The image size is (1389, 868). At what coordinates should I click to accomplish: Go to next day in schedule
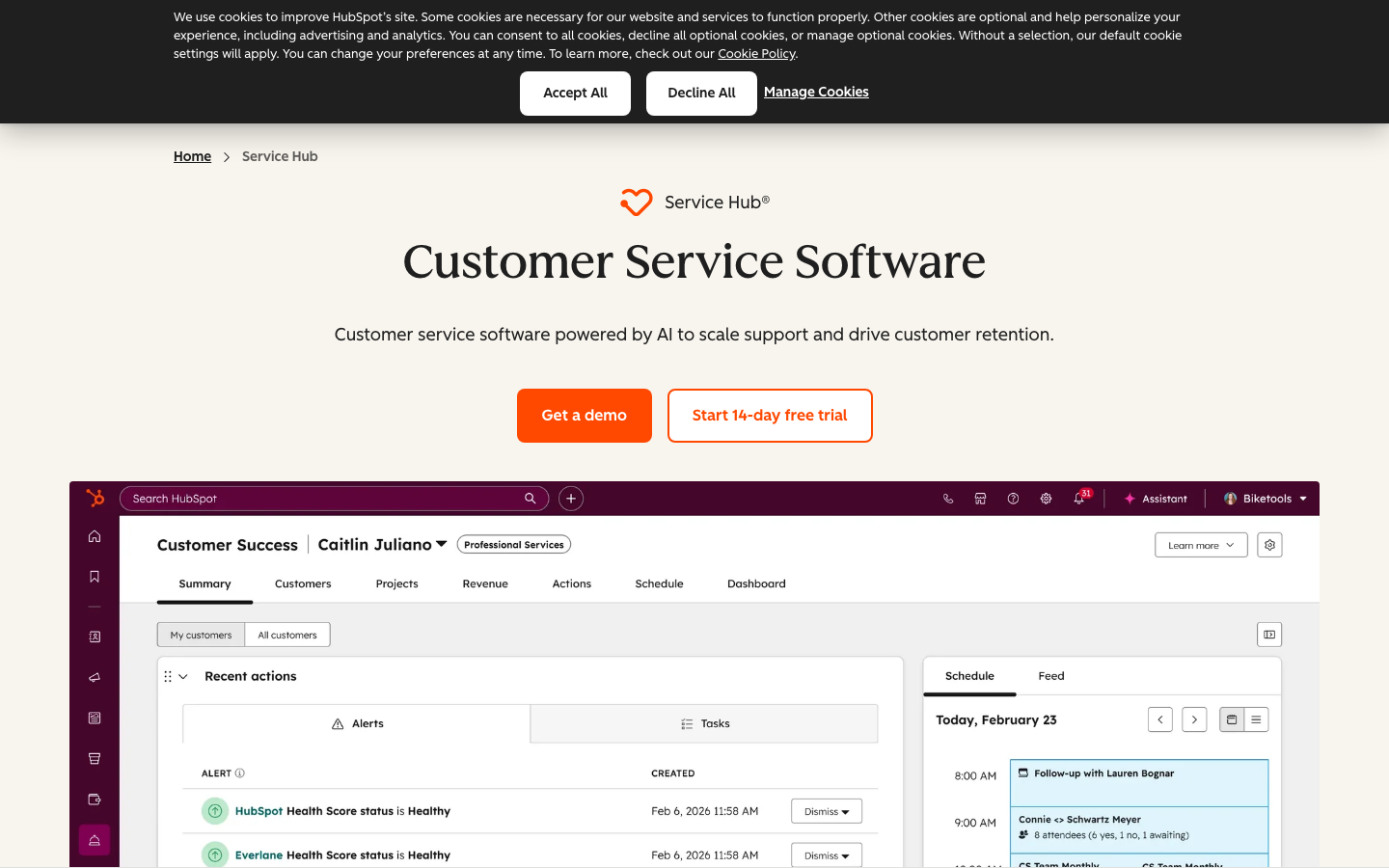click(x=1194, y=719)
